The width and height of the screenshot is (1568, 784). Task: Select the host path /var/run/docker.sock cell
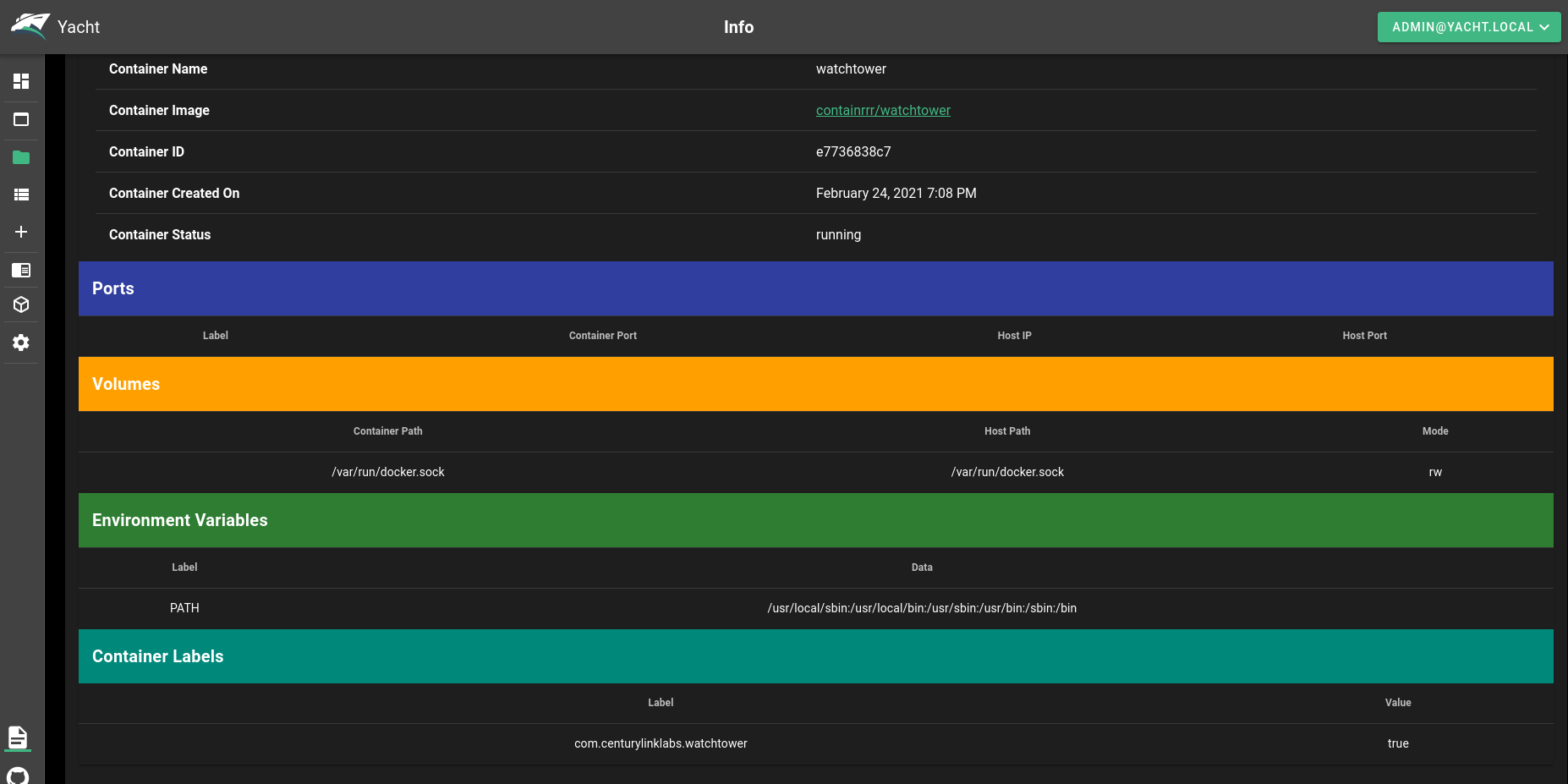point(1007,472)
